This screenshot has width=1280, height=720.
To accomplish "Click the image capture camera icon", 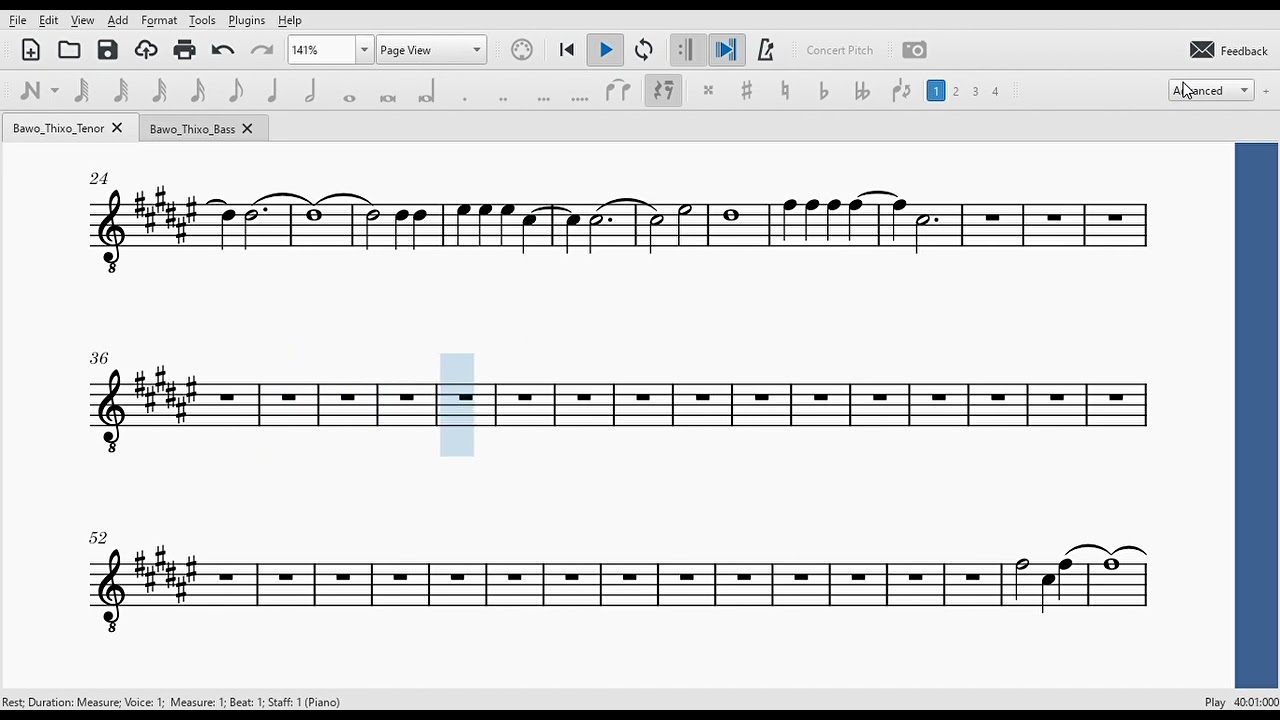I will [914, 50].
